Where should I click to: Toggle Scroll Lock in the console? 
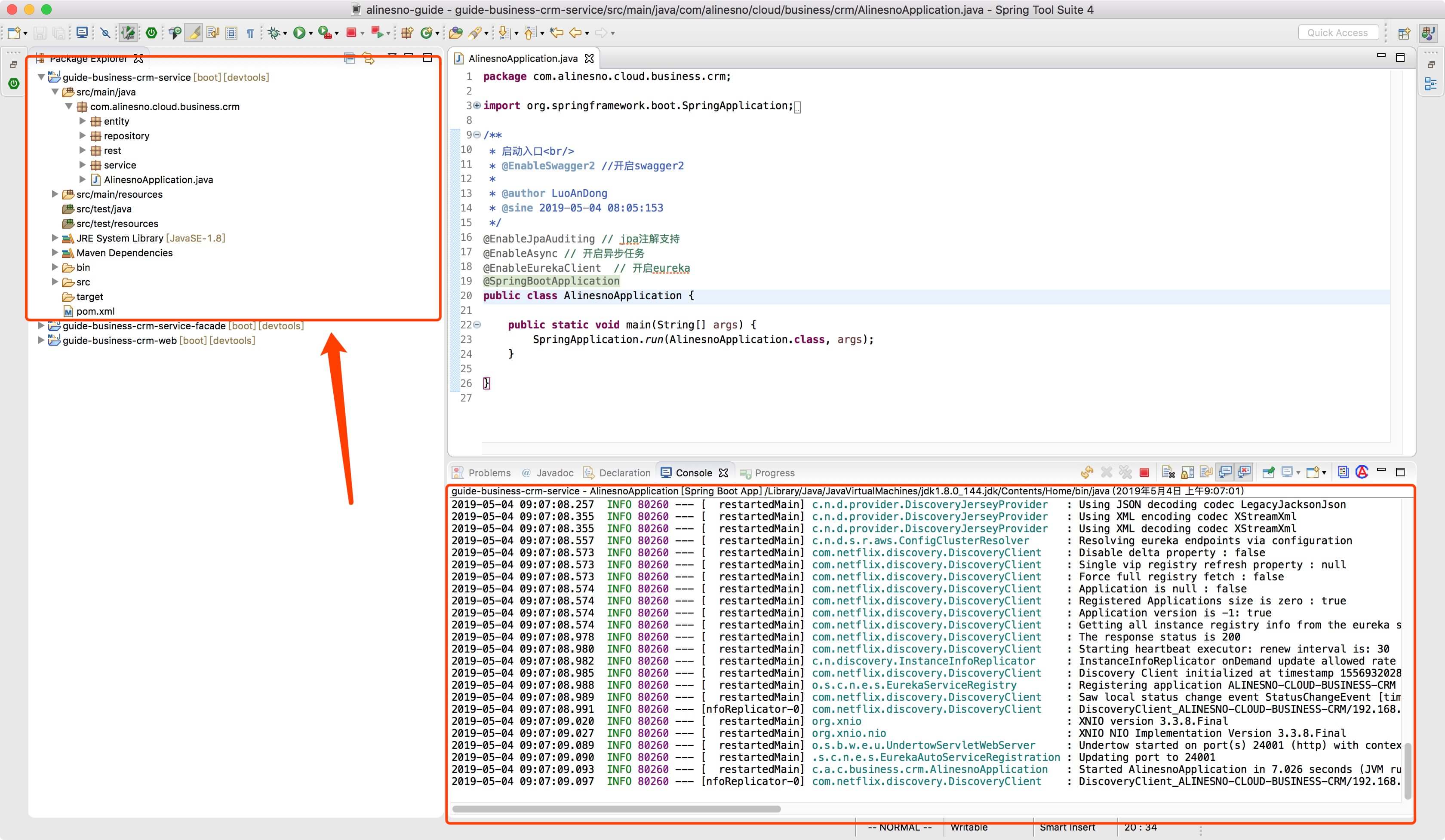point(1187,473)
